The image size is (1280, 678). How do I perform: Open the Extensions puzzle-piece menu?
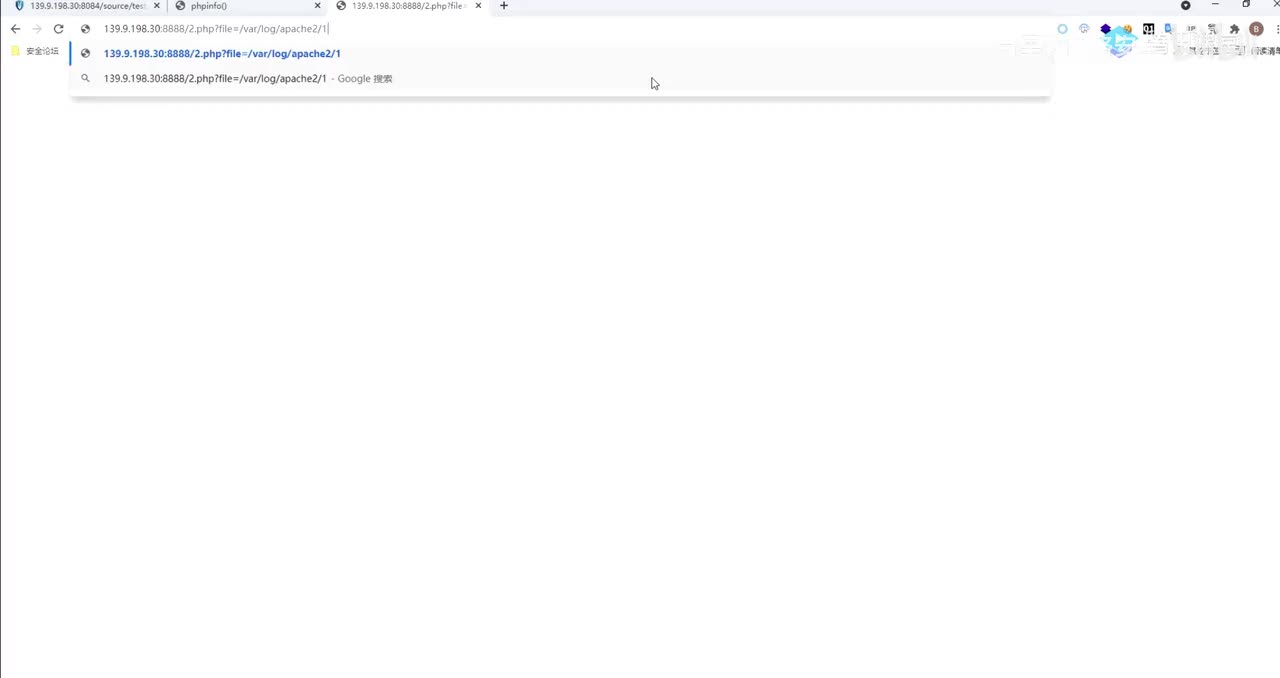pyautogui.click(x=1235, y=29)
